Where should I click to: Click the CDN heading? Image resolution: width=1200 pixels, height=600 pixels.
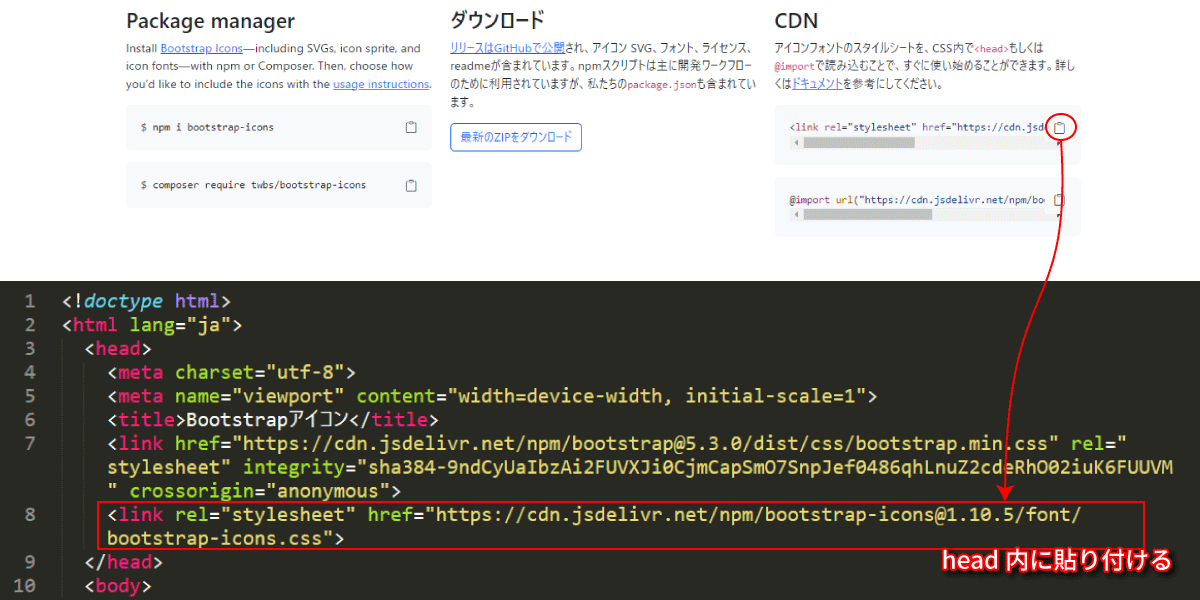(x=795, y=20)
